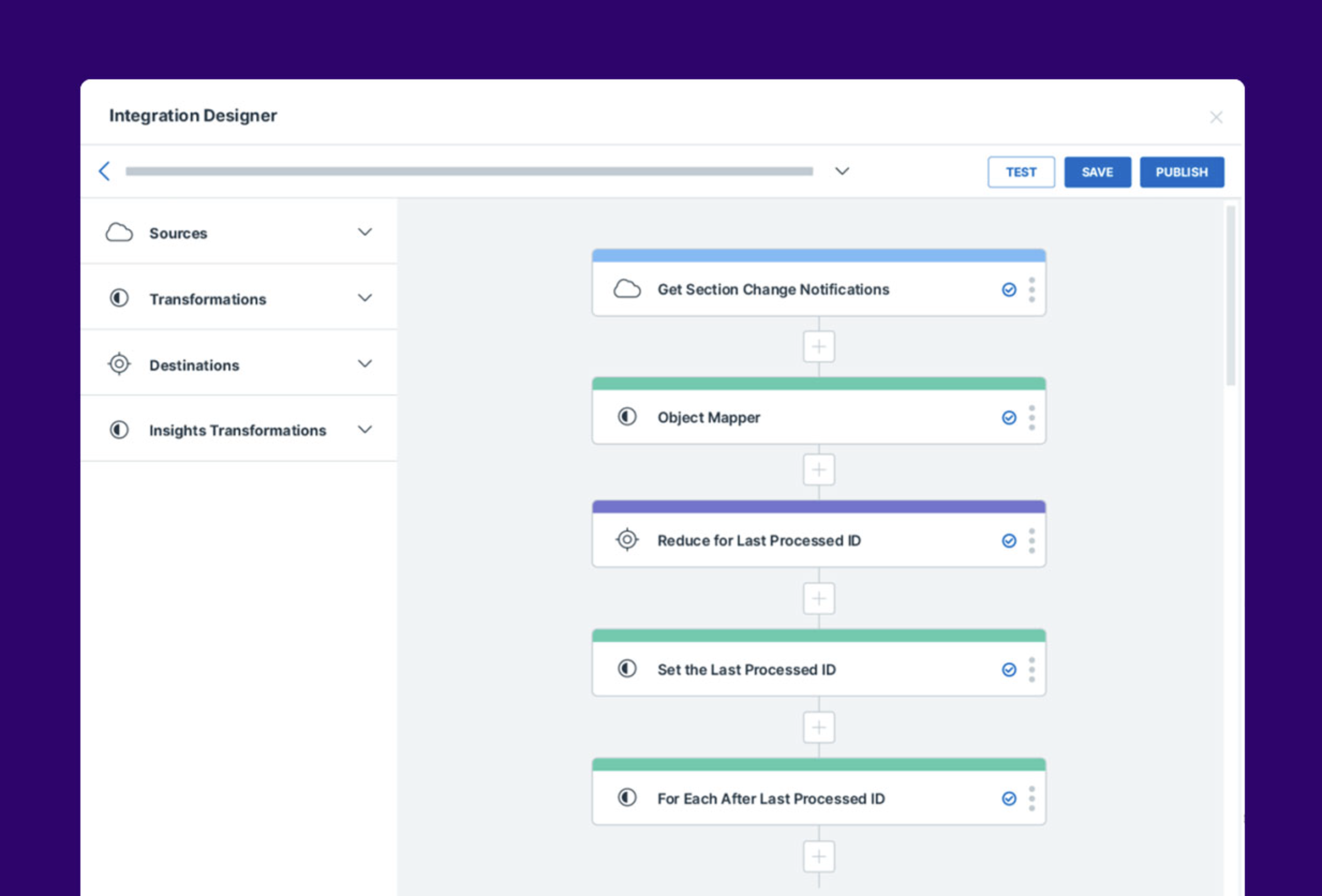Click the TEST button

[x=1021, y=171]
